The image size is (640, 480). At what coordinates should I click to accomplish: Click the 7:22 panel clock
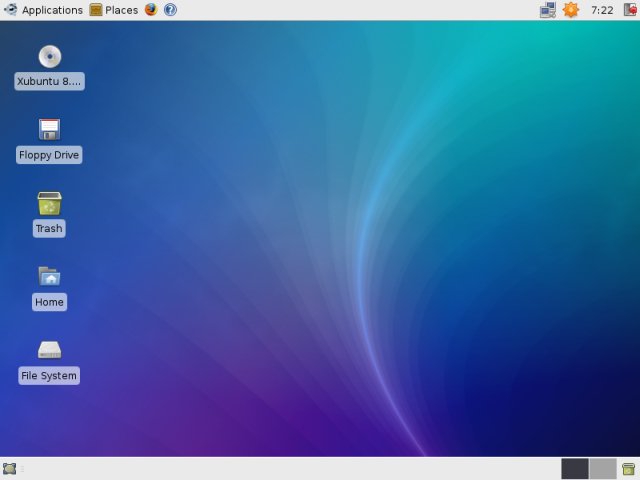[602, 10]
